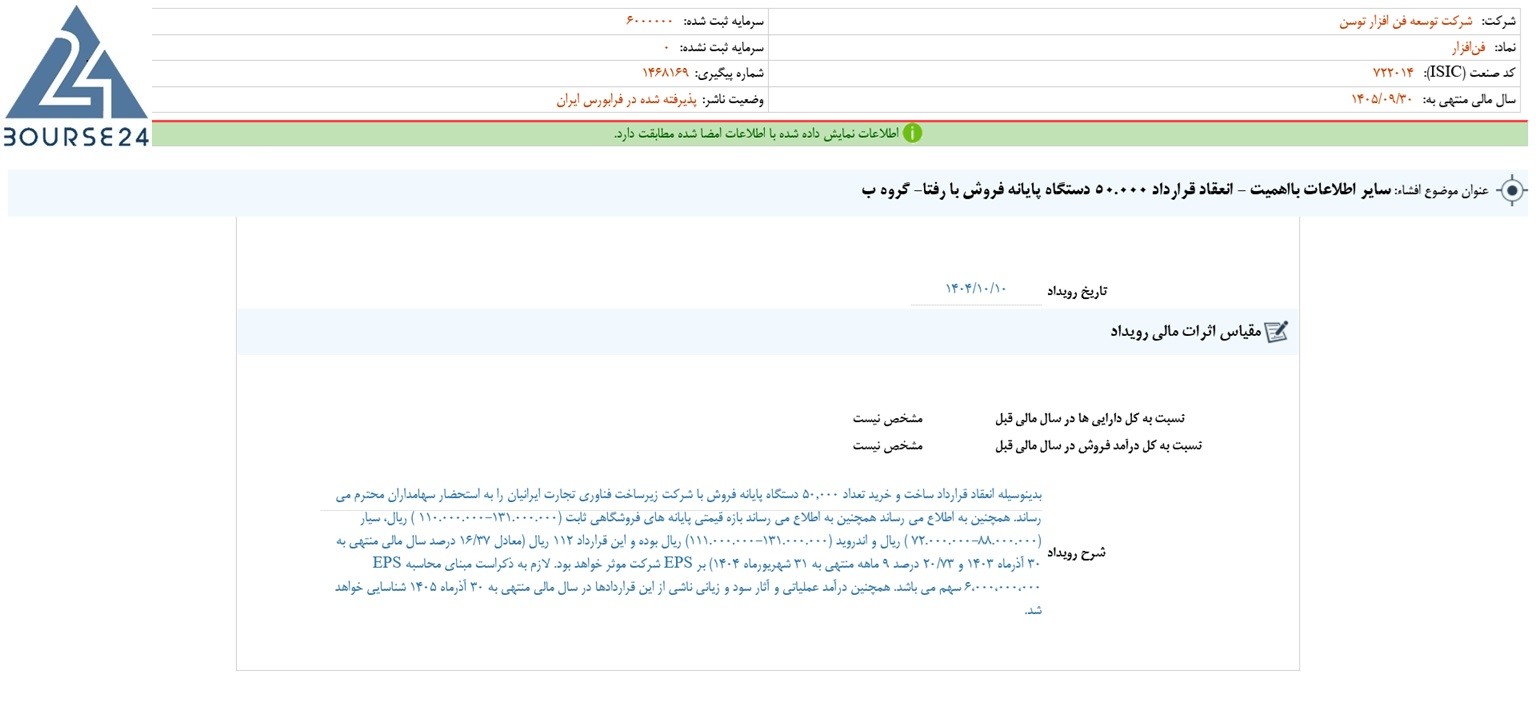Screen dimensions: 1536x702
Task: Click مشخص نیست in the sales revenue row
Action: pyautogui.click(x=888, y=445)
